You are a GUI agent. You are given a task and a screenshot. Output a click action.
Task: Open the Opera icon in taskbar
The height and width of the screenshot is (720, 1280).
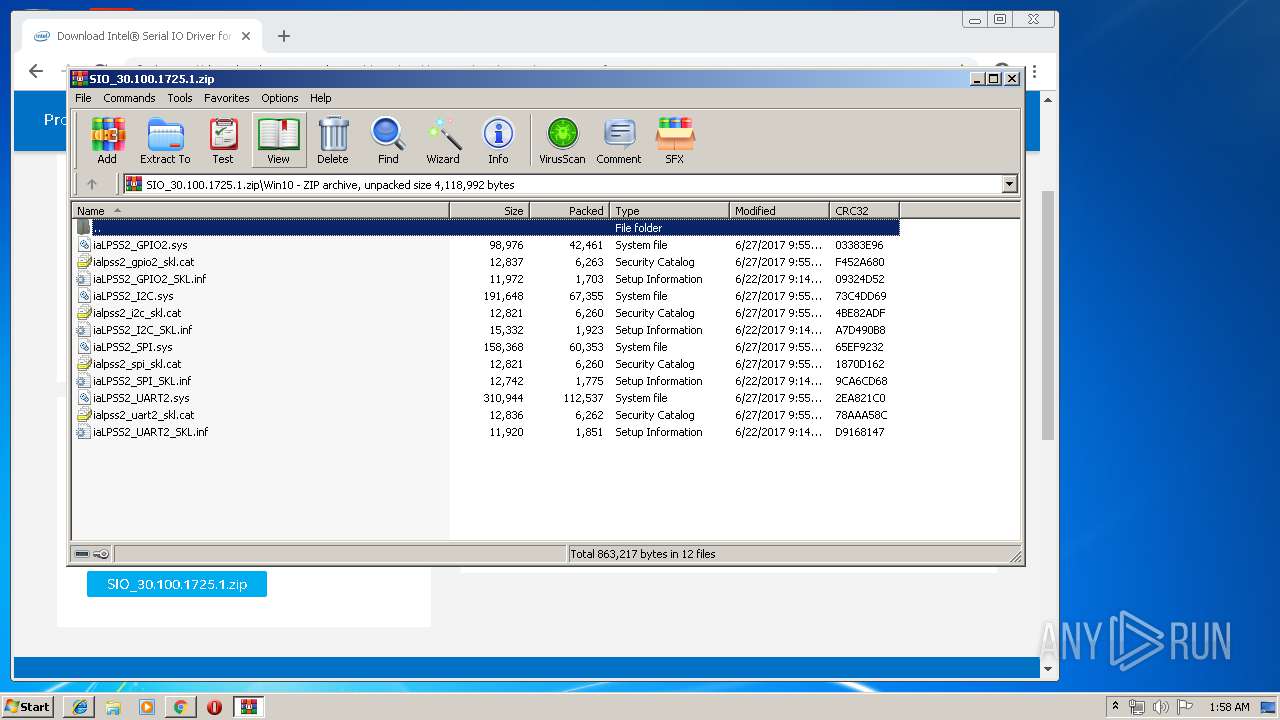pos(214,707)
